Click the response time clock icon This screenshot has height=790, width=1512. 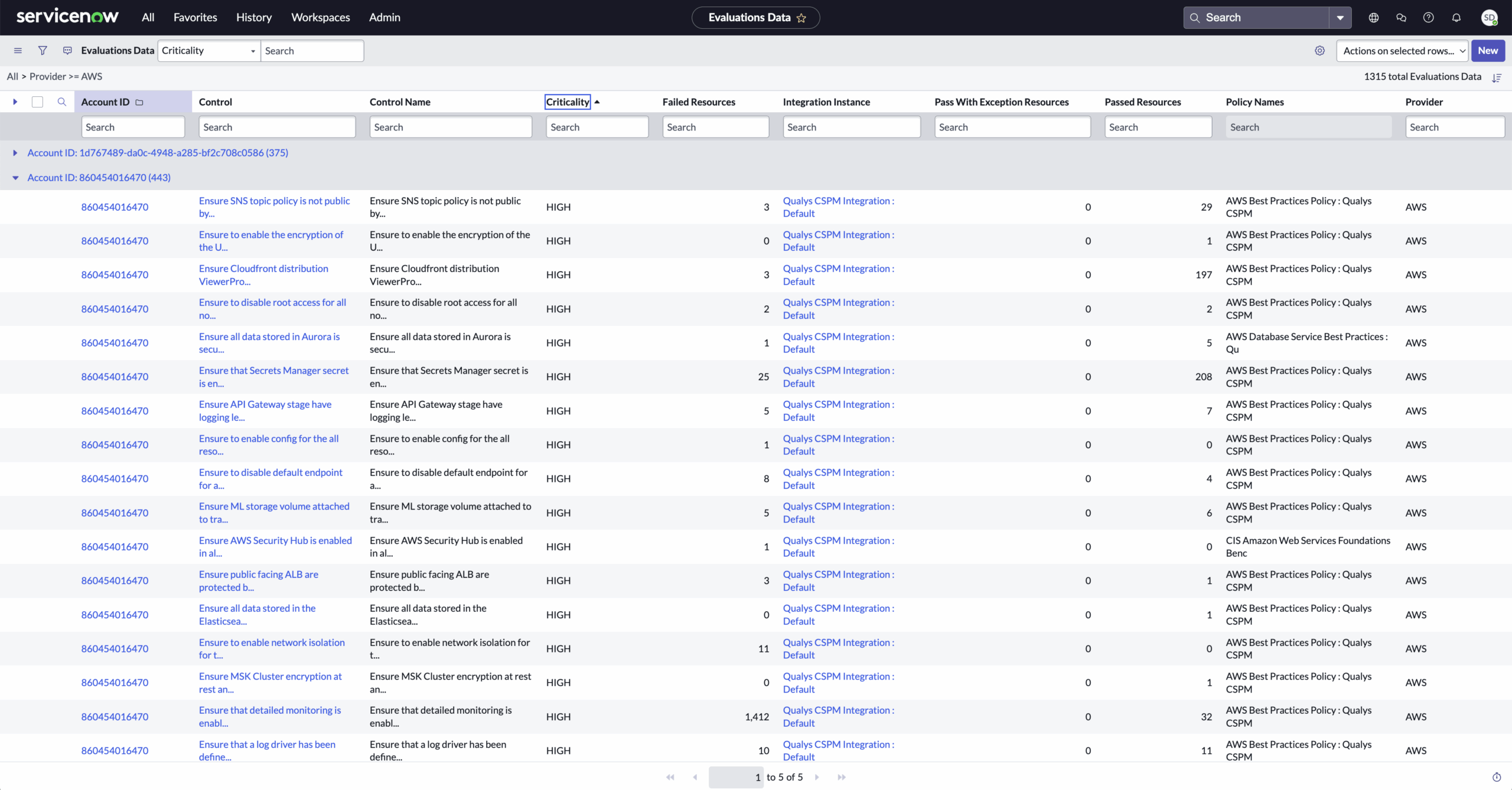1497,777
